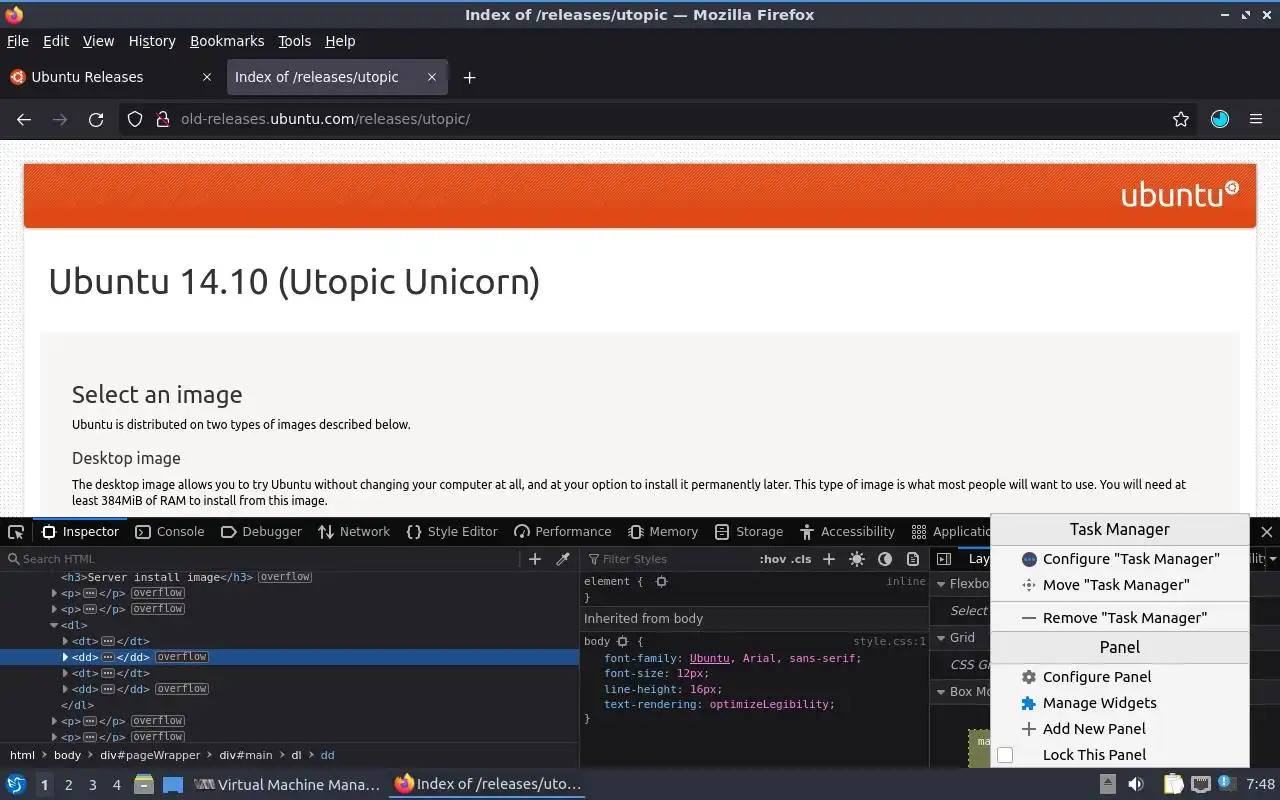This screenshot has width=1280, height=800.
Task: Switch to the Debugger tab
Action: coord(261,532)
